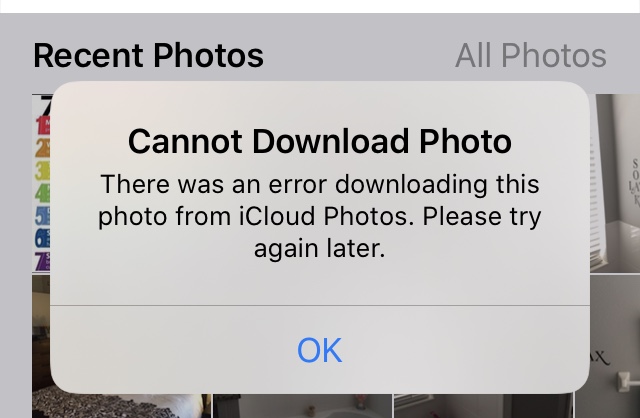Image resolution: width=640 pixels, height=418 pixels.
Task: Open the rainbow numbered list thumbnail
Action: point(41,183)
